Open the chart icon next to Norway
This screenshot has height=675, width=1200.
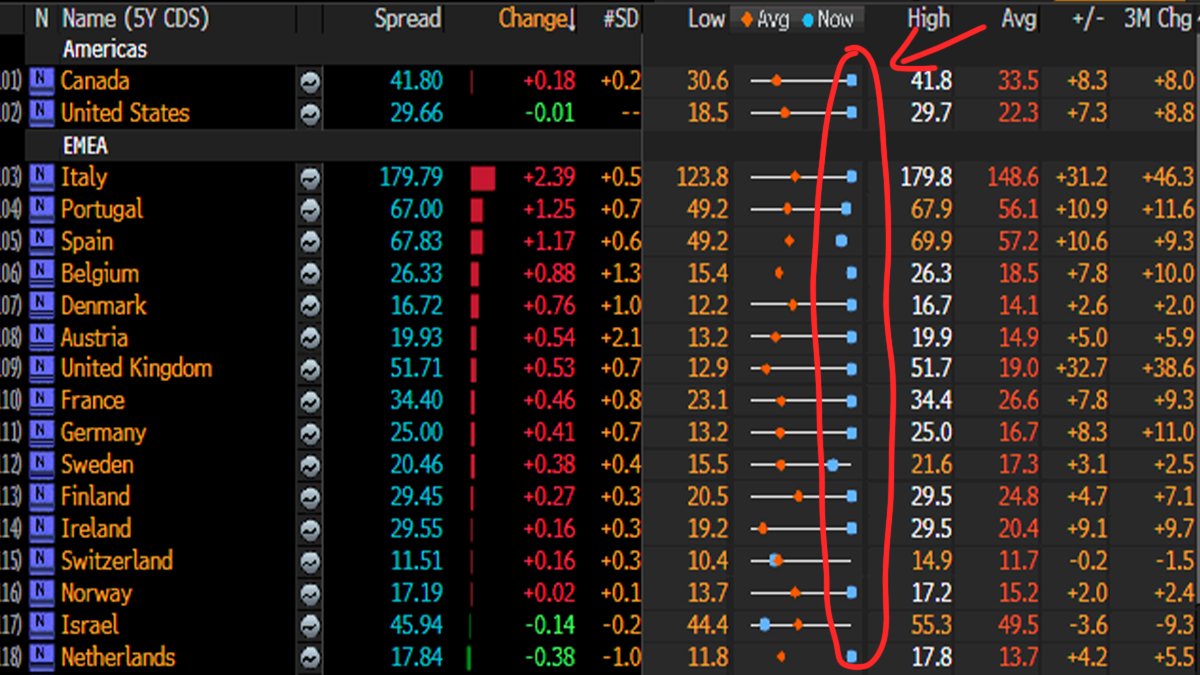click(x=310, y=594)
